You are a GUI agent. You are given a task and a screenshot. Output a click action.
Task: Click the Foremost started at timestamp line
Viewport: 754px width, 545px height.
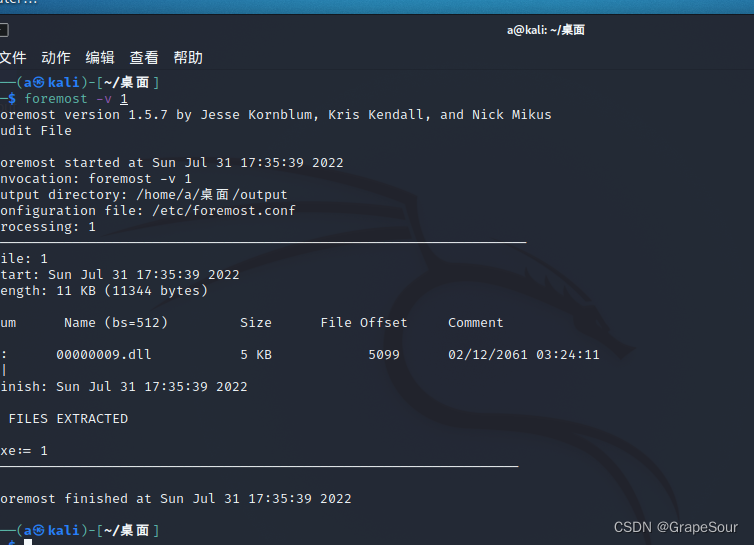(172, 163)
